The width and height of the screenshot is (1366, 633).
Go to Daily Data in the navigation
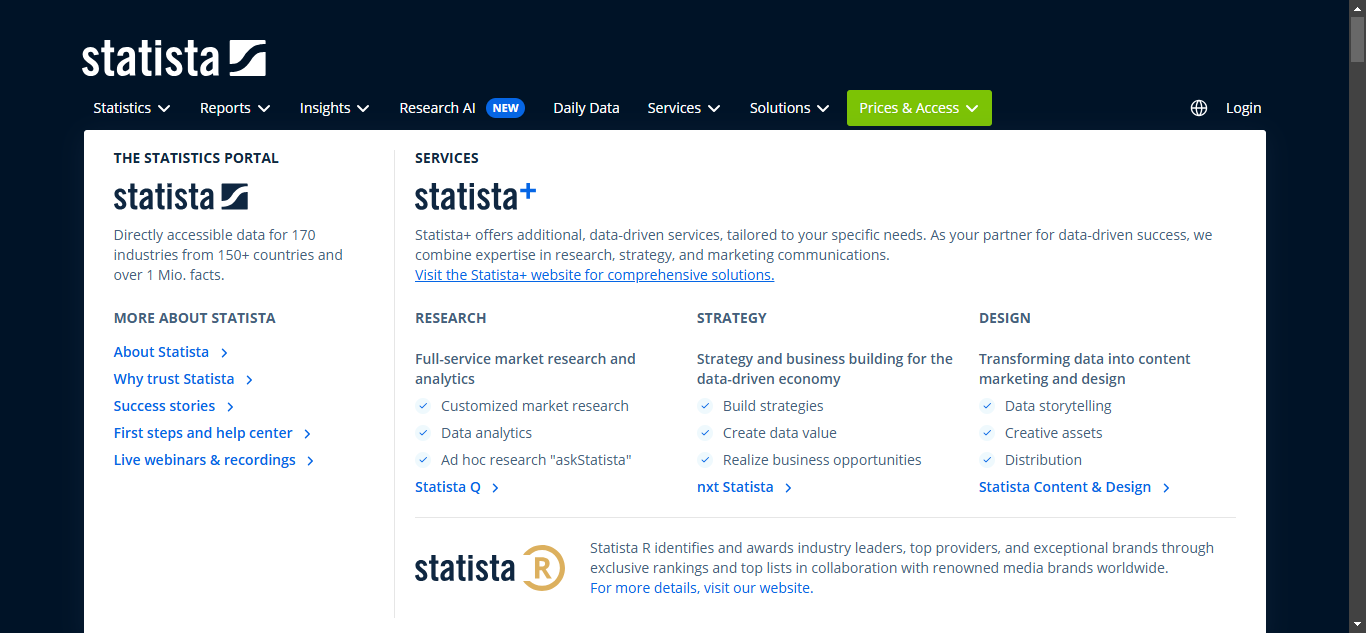[586, 108]
